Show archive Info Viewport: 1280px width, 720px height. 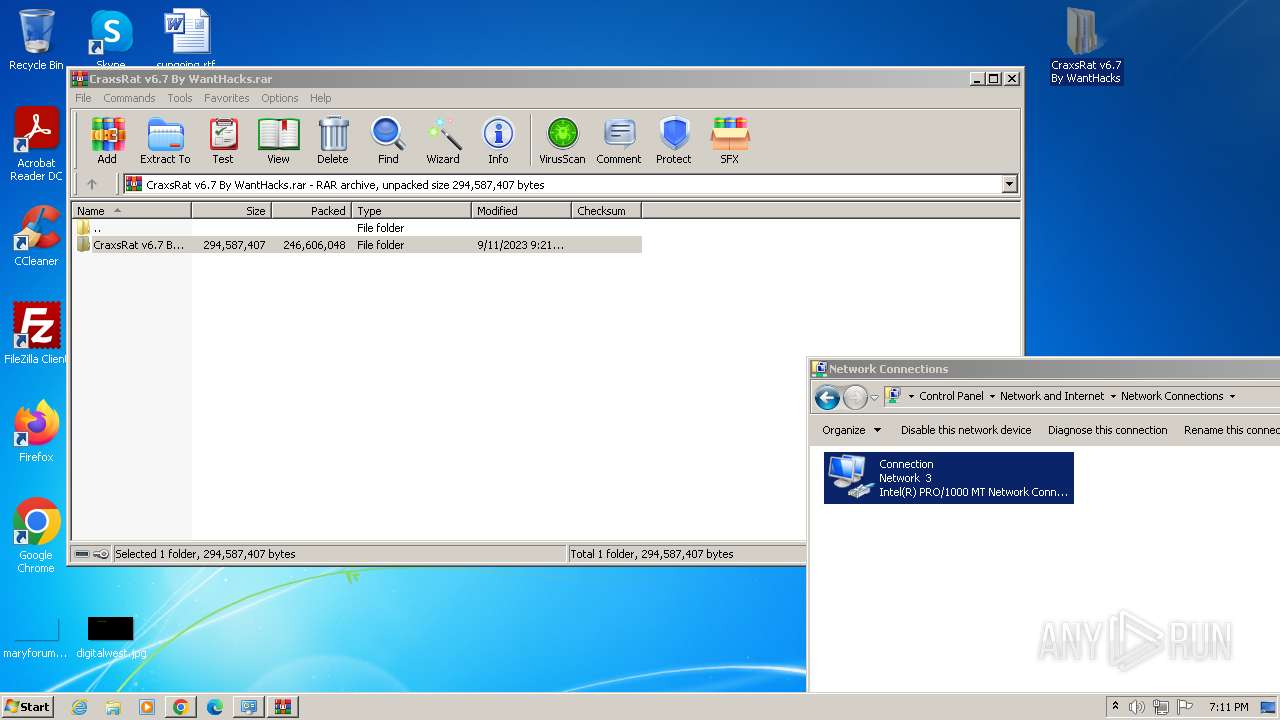point(498,140)
